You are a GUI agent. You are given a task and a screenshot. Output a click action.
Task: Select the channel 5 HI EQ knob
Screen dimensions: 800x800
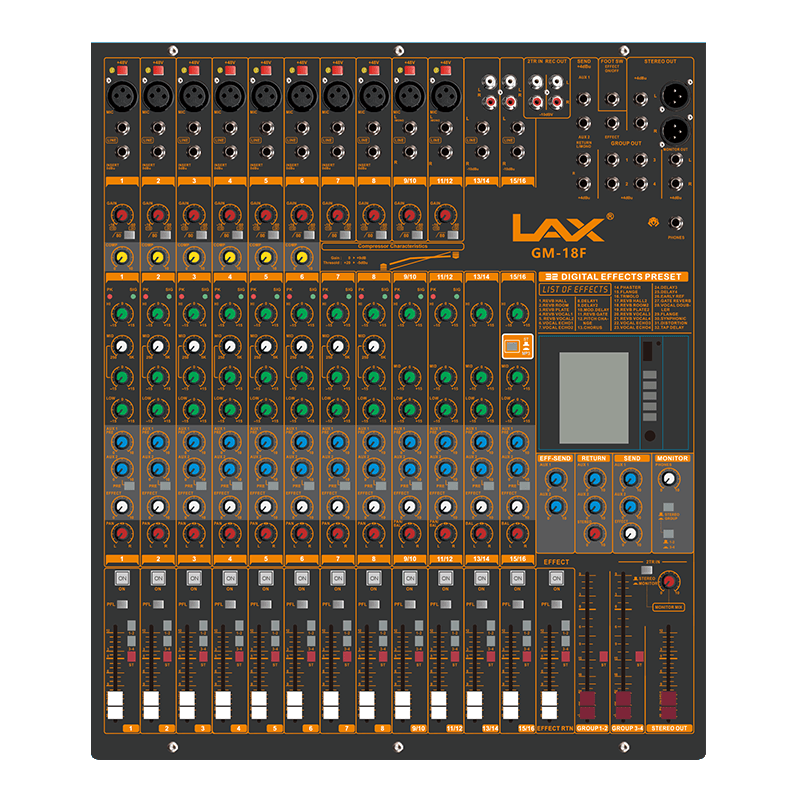266,313
